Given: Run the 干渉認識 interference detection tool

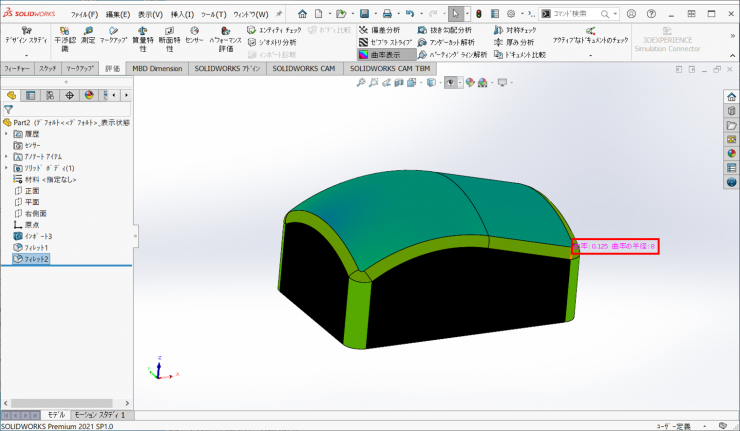Looking at the screenshot, I should (x=63, y=36).
